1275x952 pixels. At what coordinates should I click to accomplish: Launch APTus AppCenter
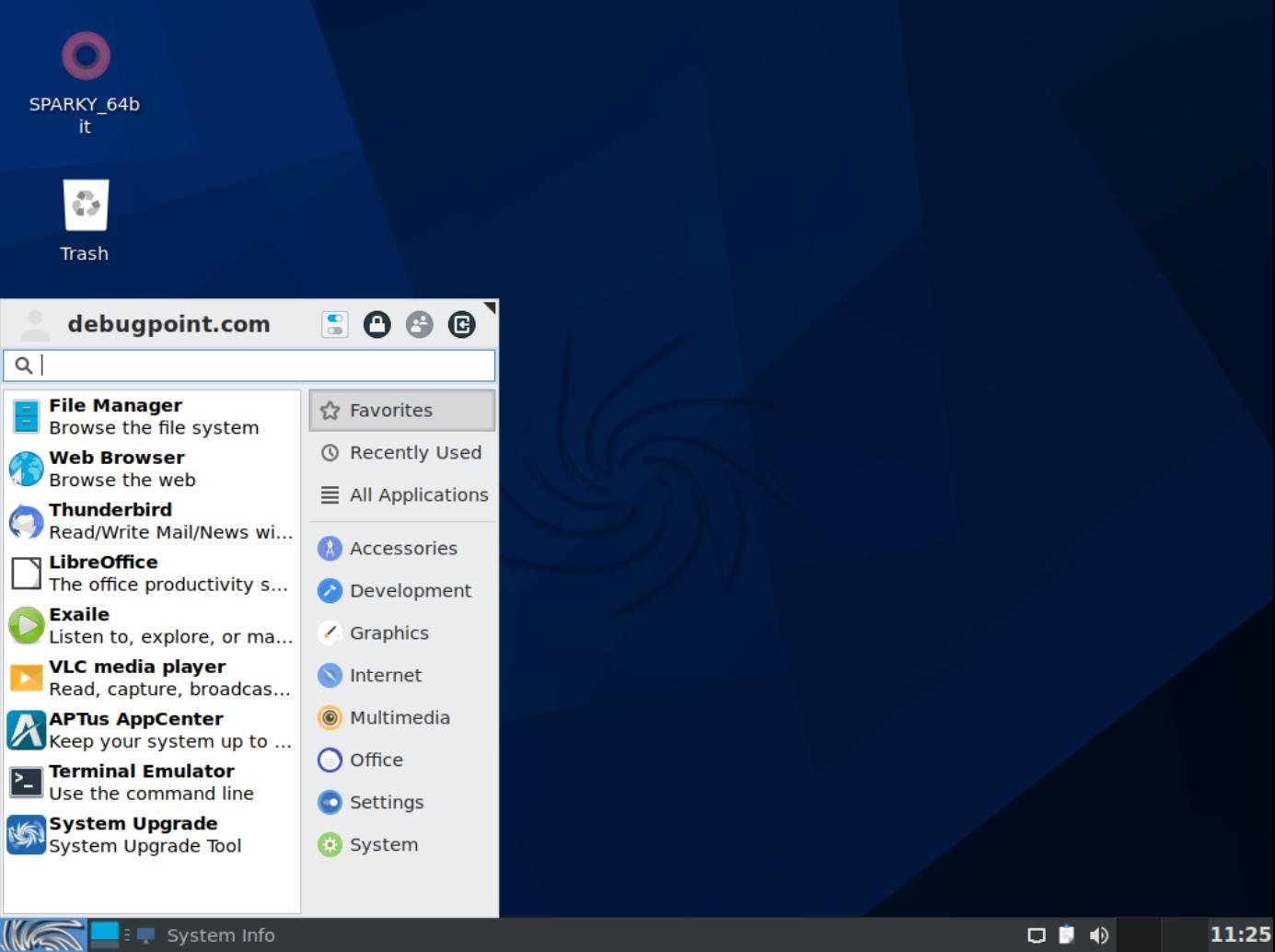pos(136,729)
